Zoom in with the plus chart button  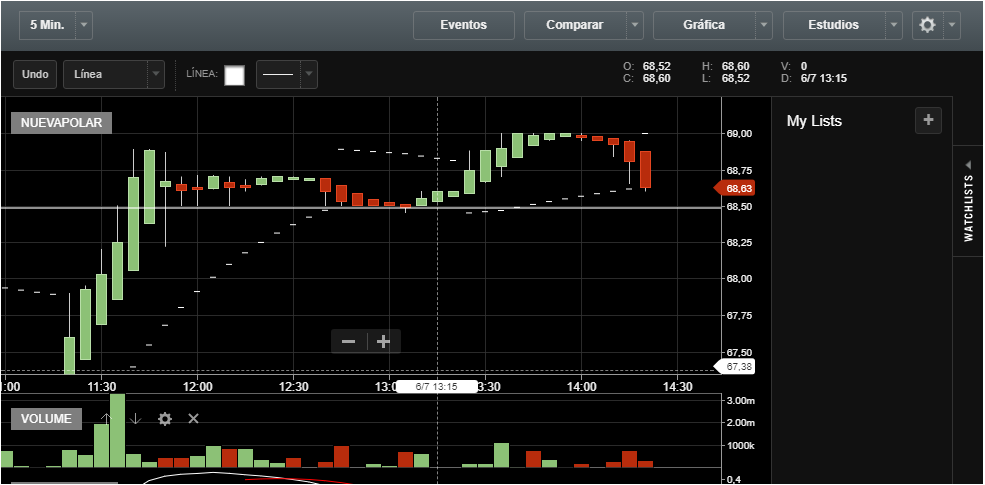click(383, 342)
